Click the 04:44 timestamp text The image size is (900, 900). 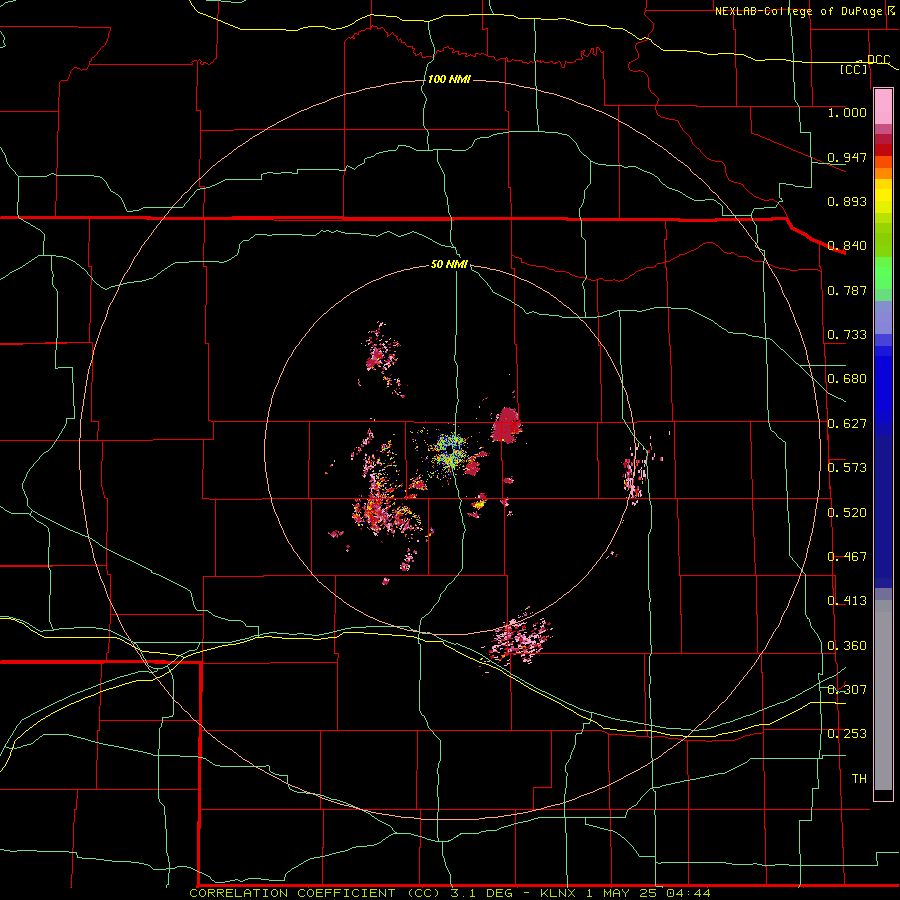pos(688,893)
